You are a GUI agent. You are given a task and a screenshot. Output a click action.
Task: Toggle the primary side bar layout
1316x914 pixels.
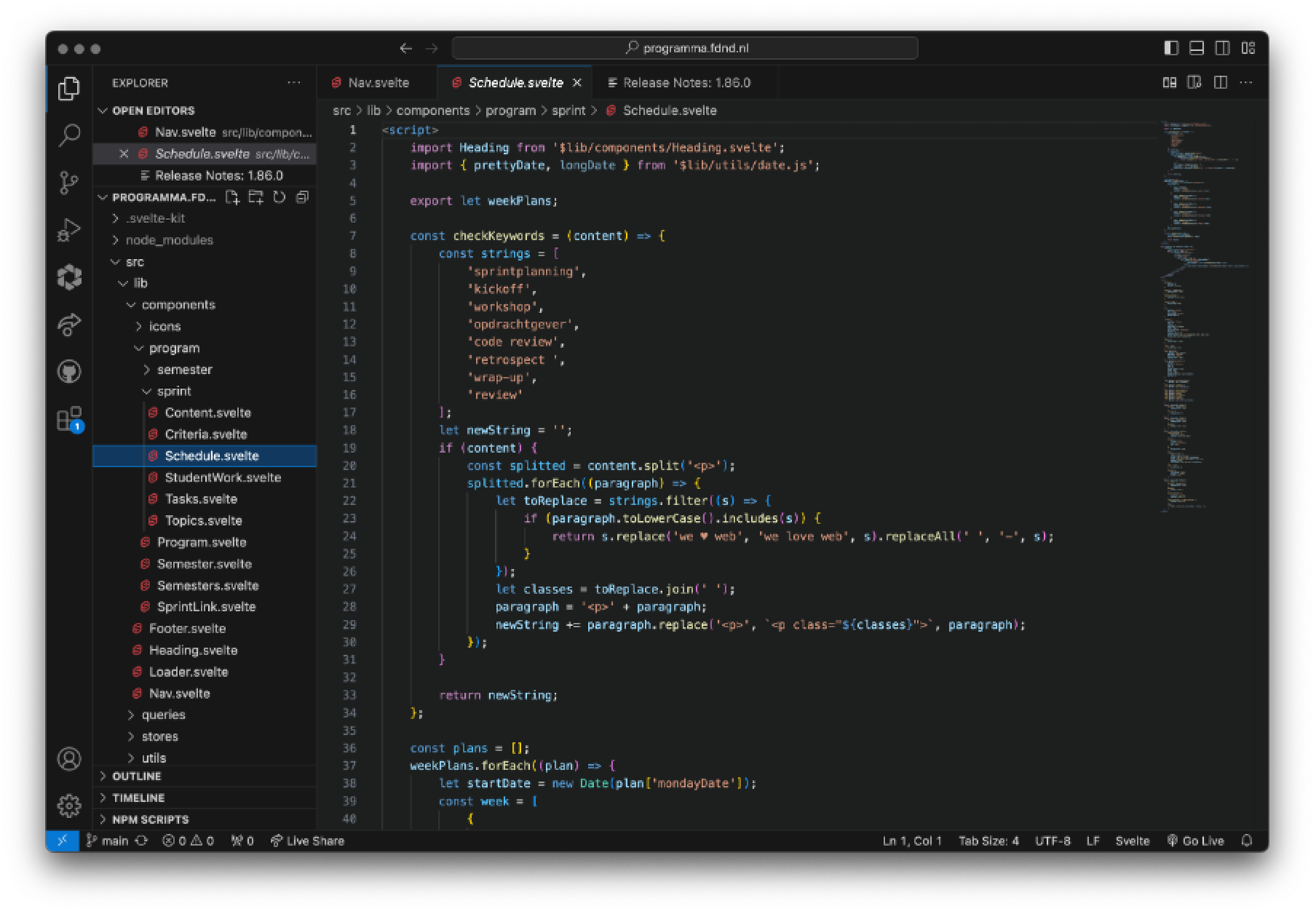tap(1171, 48)
